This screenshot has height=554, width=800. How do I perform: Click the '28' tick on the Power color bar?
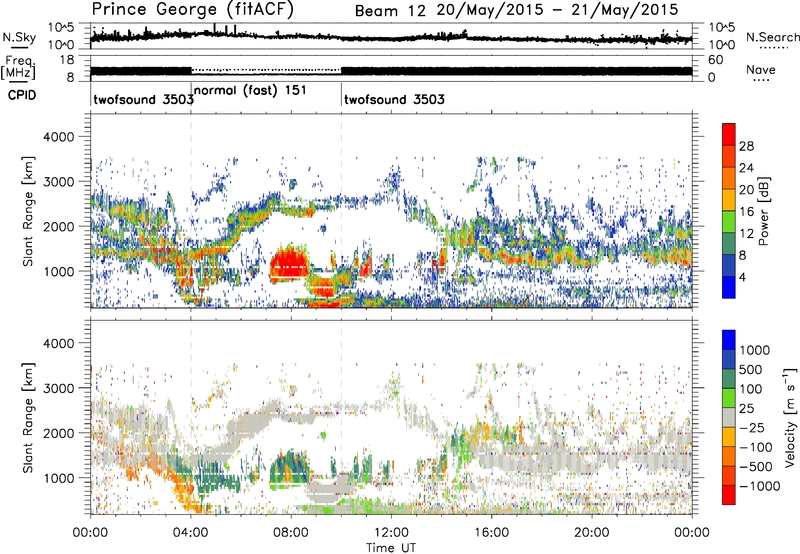(746, 146)
